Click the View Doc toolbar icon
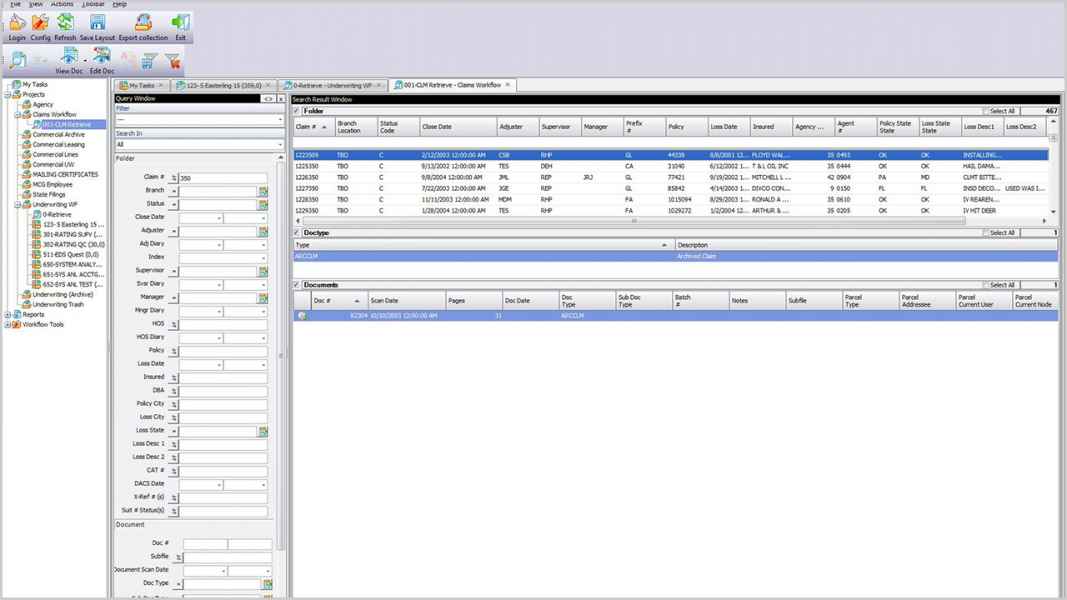 coord(69,59)
